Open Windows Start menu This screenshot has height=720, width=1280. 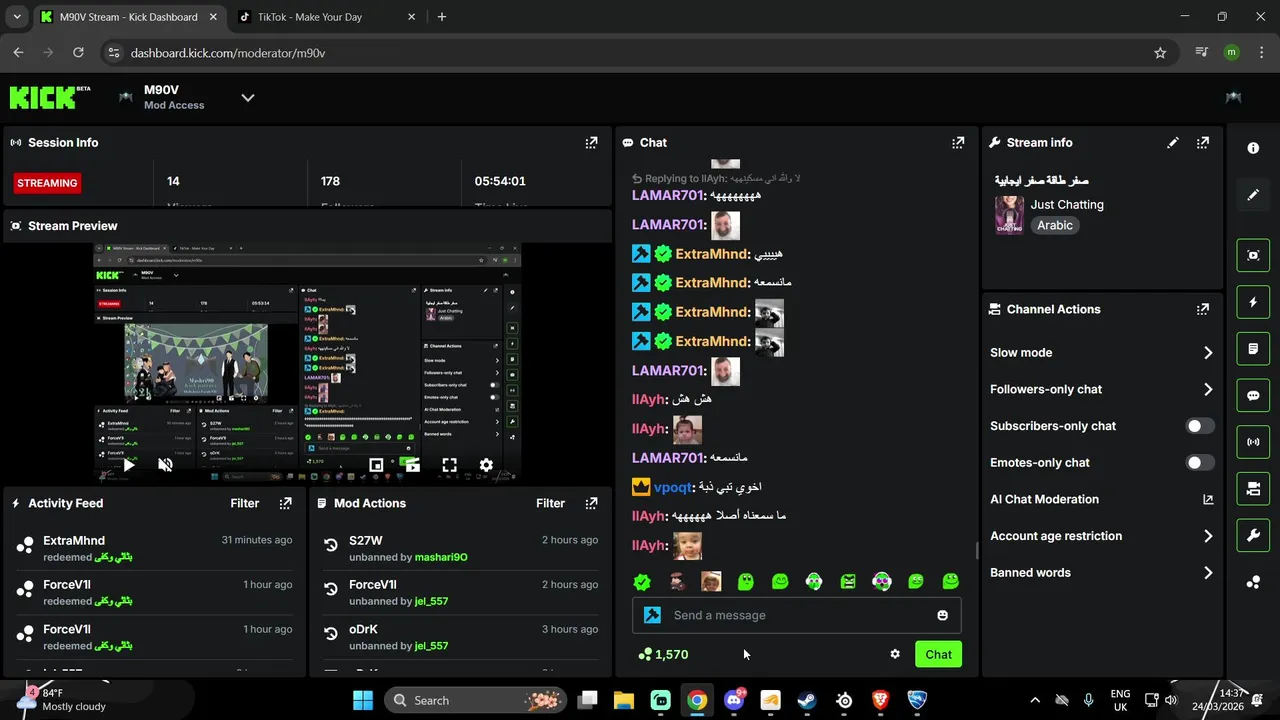tap(362, 700)
